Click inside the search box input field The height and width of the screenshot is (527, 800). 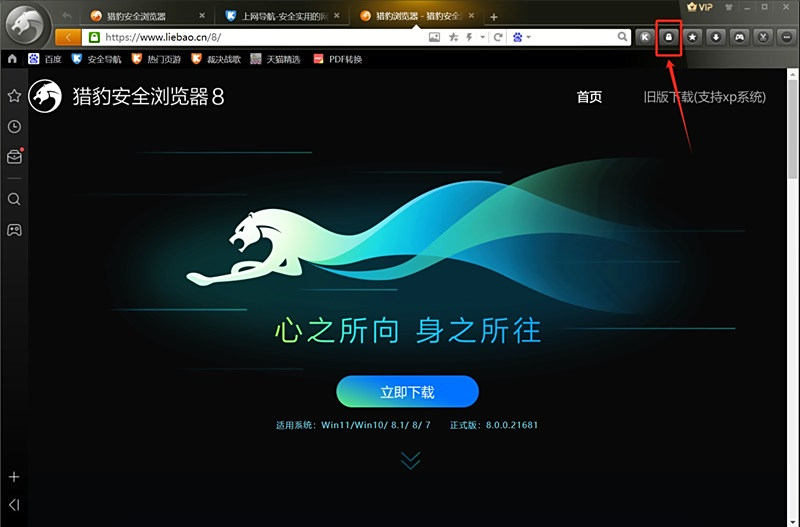point(574,37)
